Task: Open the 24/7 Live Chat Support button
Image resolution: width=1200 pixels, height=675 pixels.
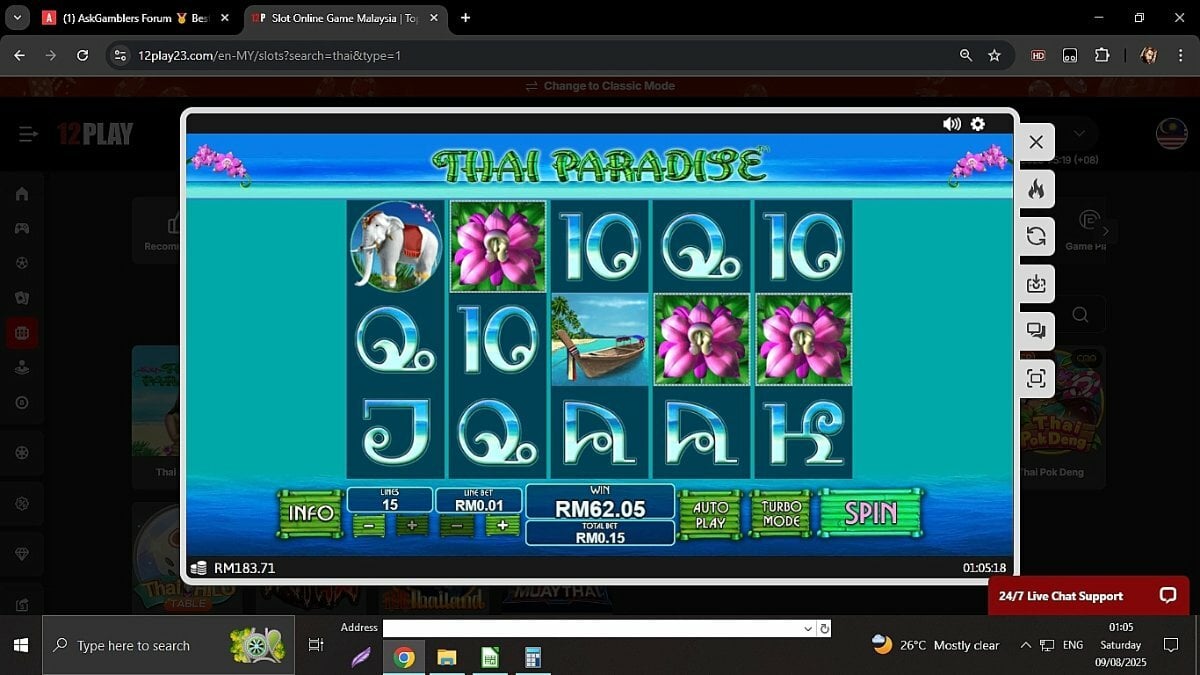Action: (x=1088, y=596)
